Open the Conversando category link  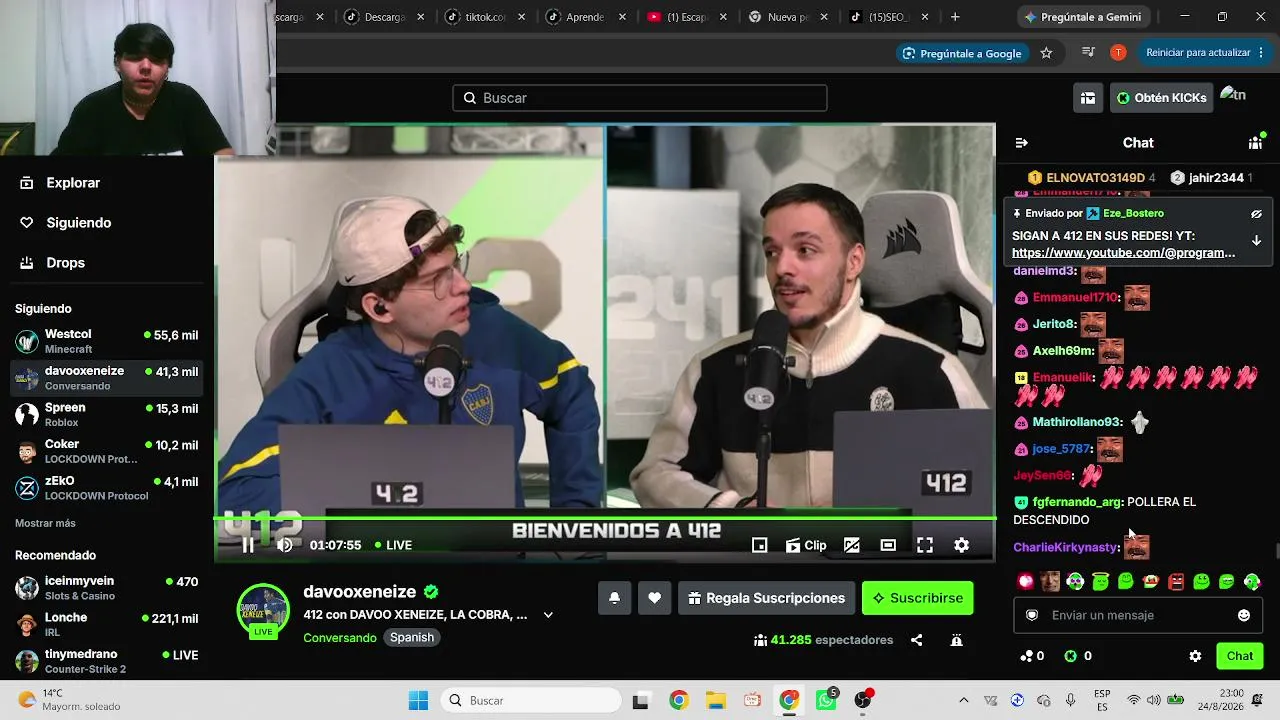340,638
